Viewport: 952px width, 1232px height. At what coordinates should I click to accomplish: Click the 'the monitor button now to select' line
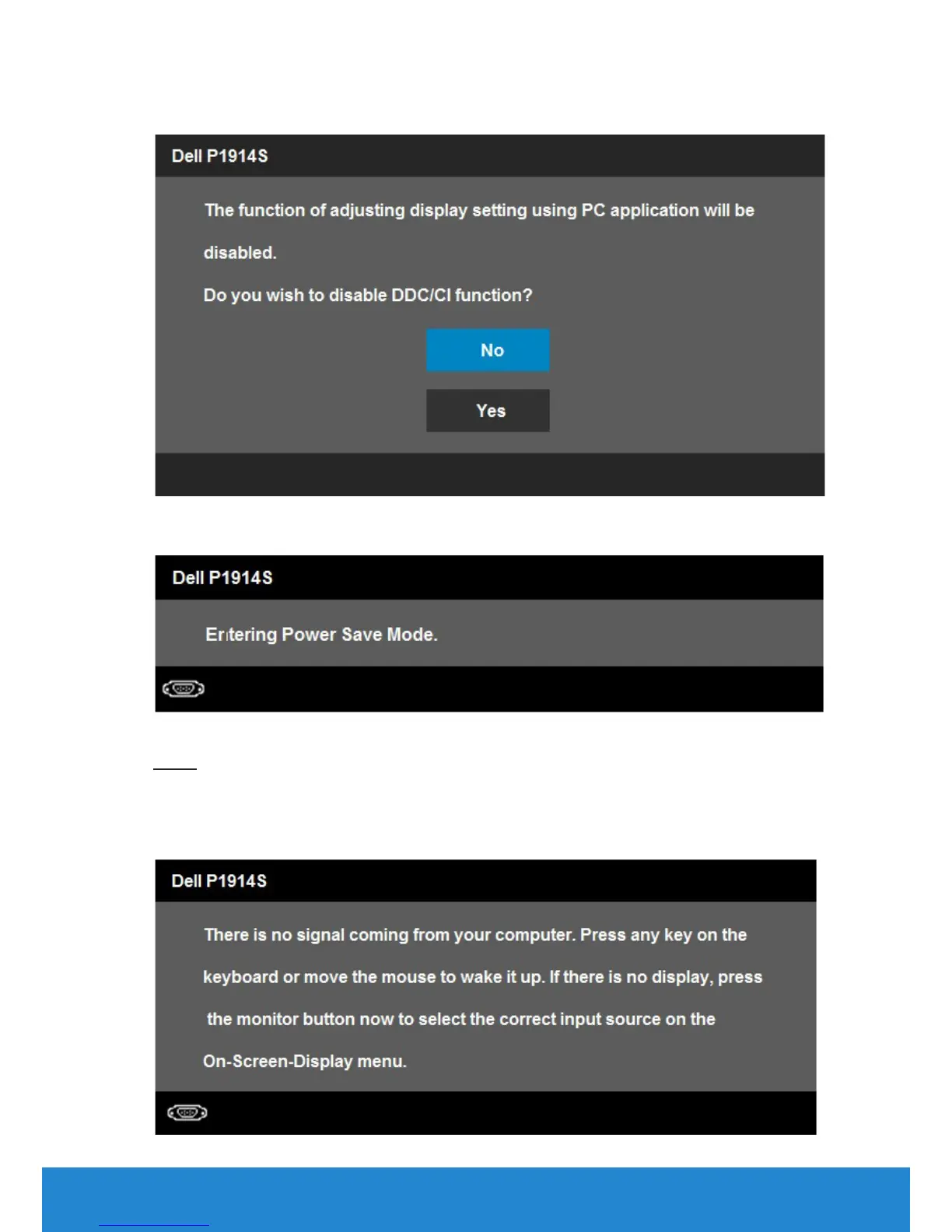[460, 1019]
